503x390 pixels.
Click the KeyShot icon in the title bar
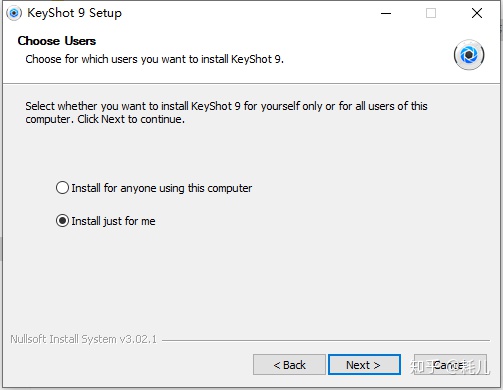point(14,13)
